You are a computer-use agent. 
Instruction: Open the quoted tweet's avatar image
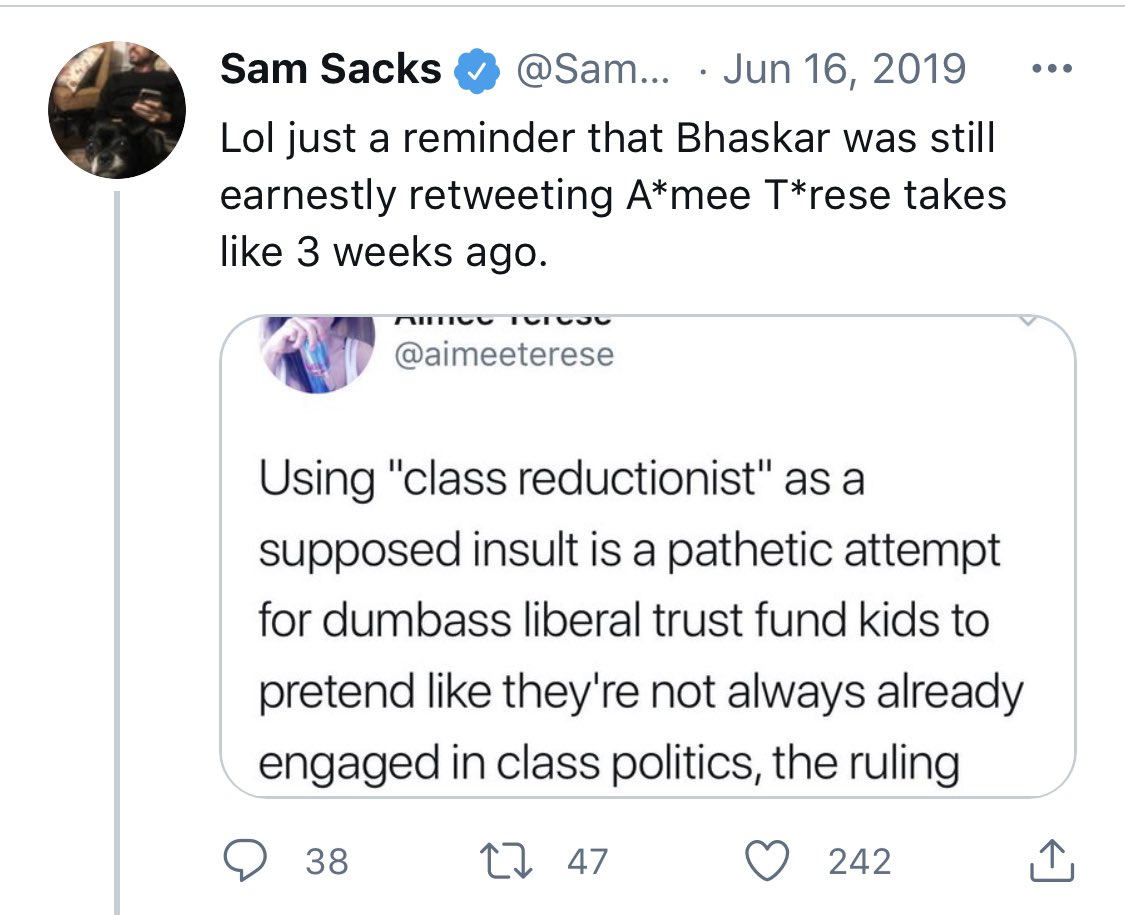click(x=318, y=355)
